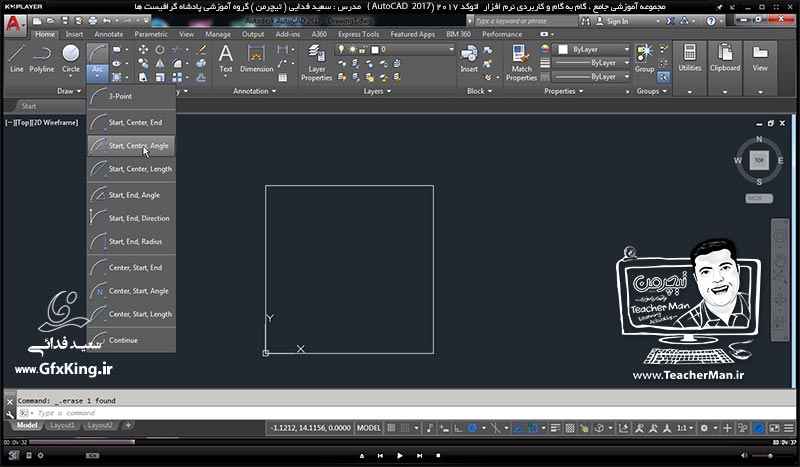Open the ByLayer object color dropdown
The width and height of the screenshot is (800, 467).
click(x=592, y=50)
